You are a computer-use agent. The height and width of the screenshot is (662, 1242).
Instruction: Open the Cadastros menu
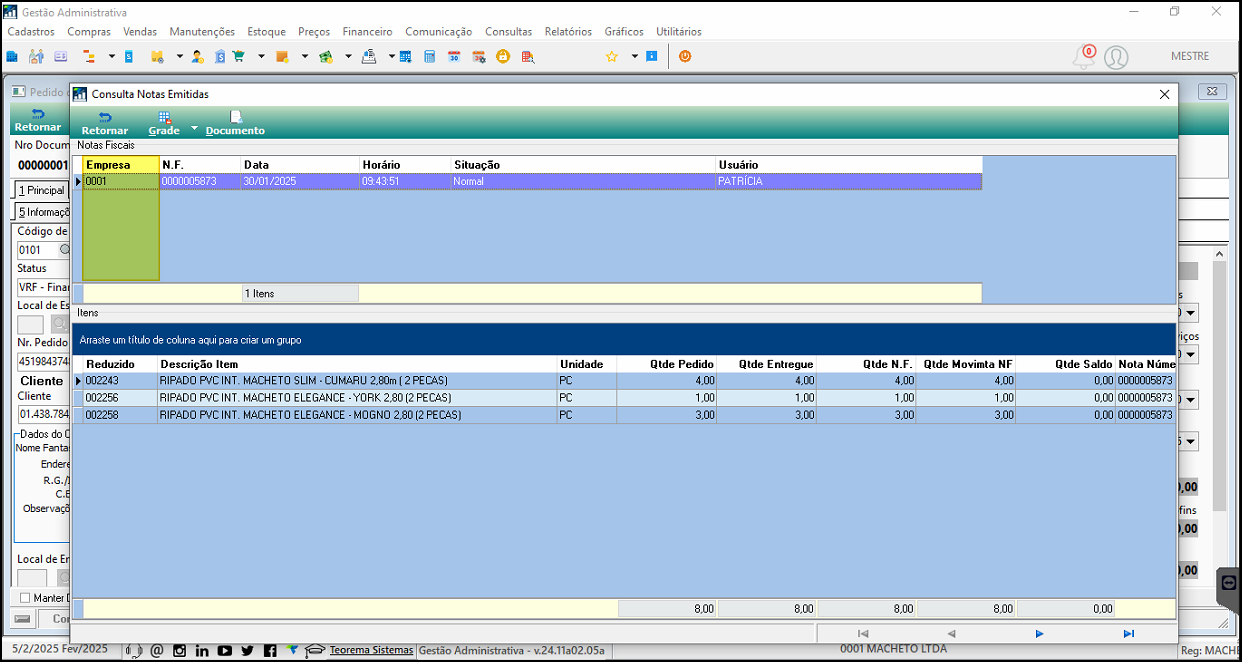pyautogui.click(x=31, y=32)
